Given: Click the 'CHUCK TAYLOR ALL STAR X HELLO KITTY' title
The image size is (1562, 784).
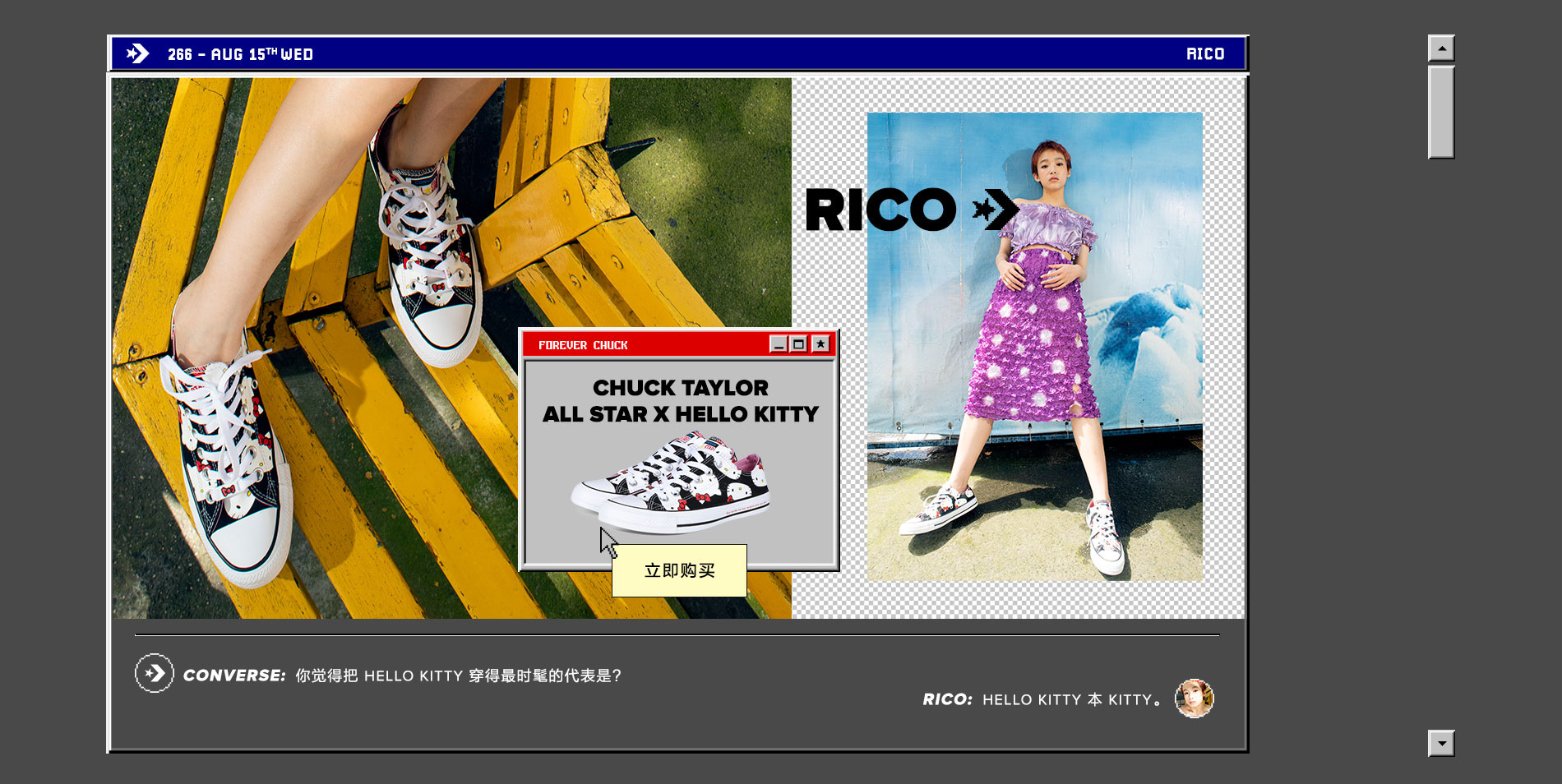Looking at the screenshot, I should pos(681,400).
